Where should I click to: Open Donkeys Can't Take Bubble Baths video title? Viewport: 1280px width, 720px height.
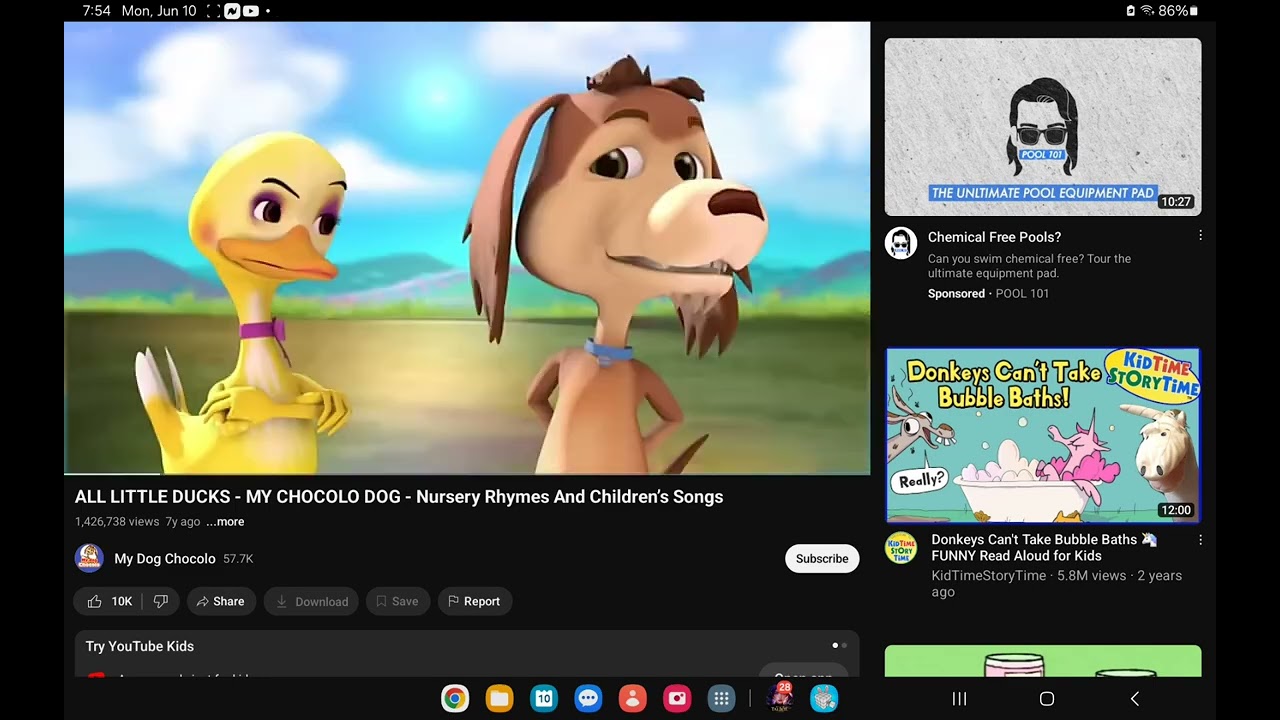(1044, 547)
